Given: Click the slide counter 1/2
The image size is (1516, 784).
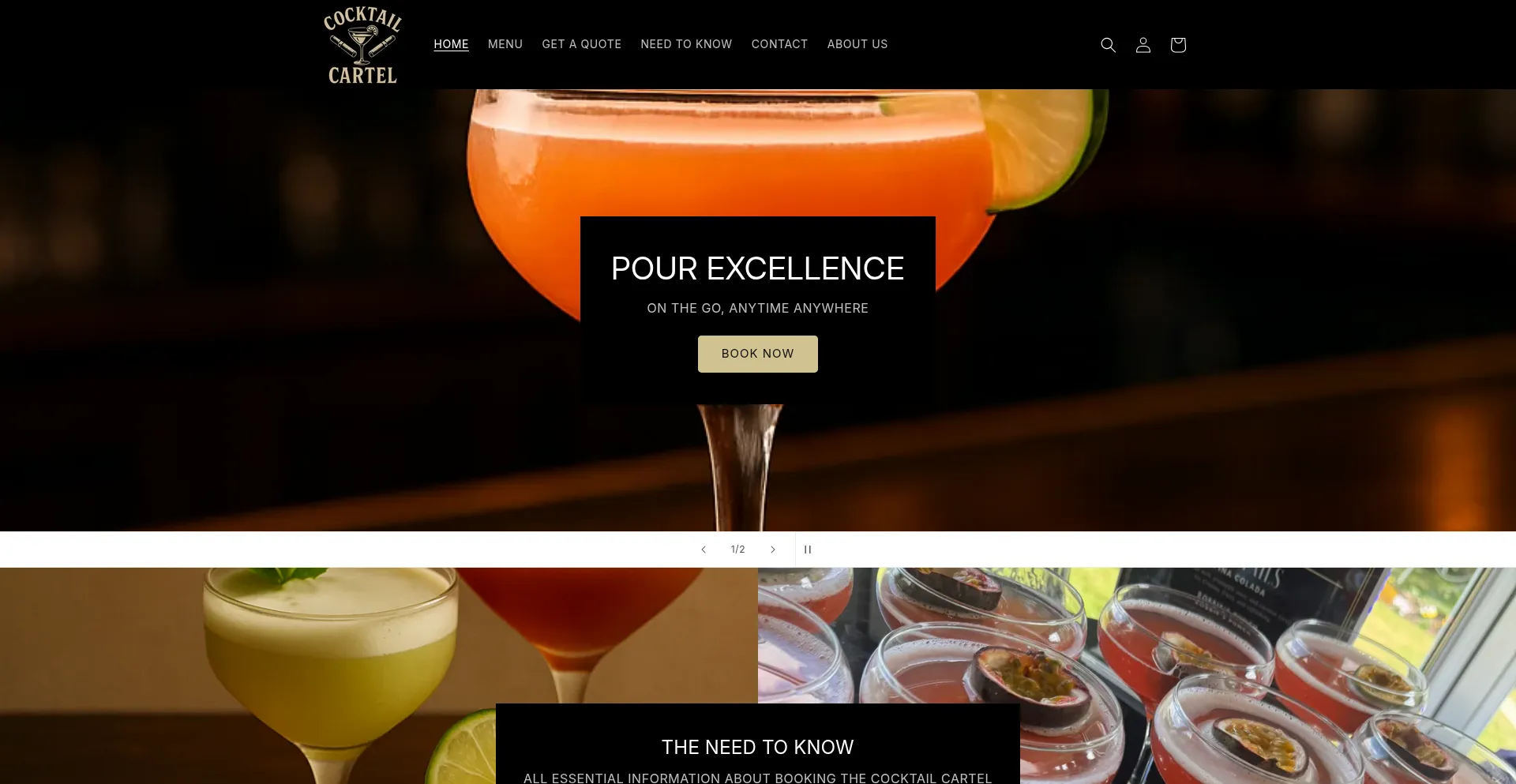Looking at the screenshot, I should (737, 550).
